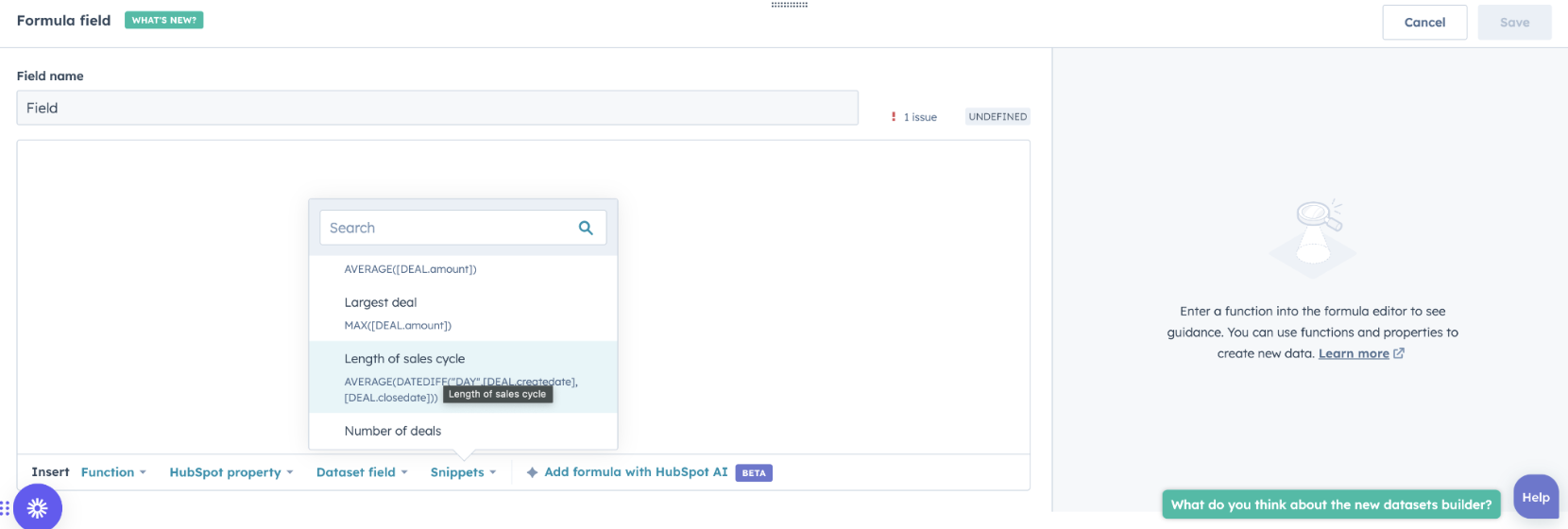1568x529 pixels.
Task: Select the Largest deal snippet
Action: [463, 313]
